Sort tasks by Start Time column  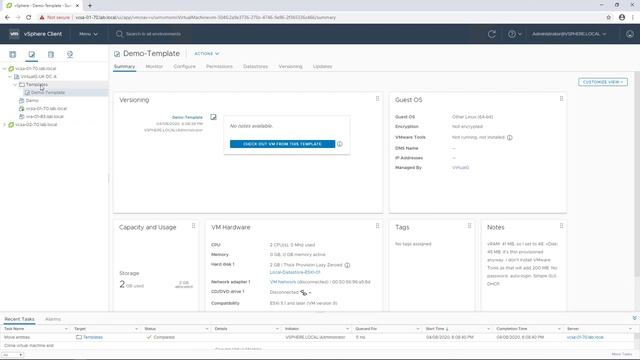437,329
